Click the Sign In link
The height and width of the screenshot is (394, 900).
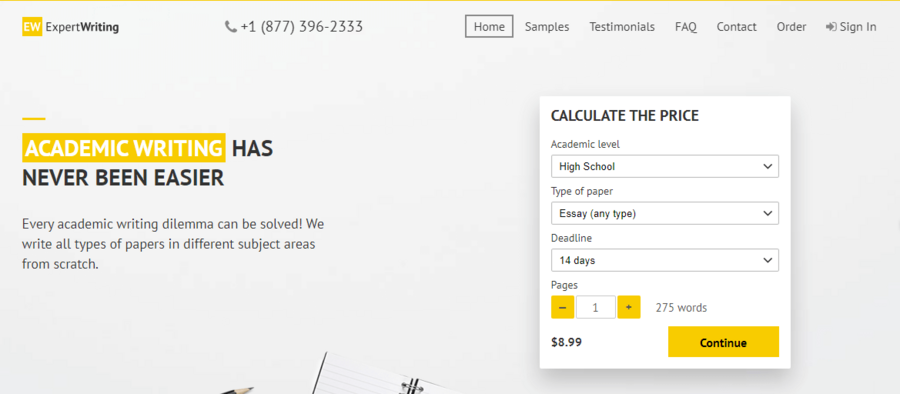click(851, 26)
